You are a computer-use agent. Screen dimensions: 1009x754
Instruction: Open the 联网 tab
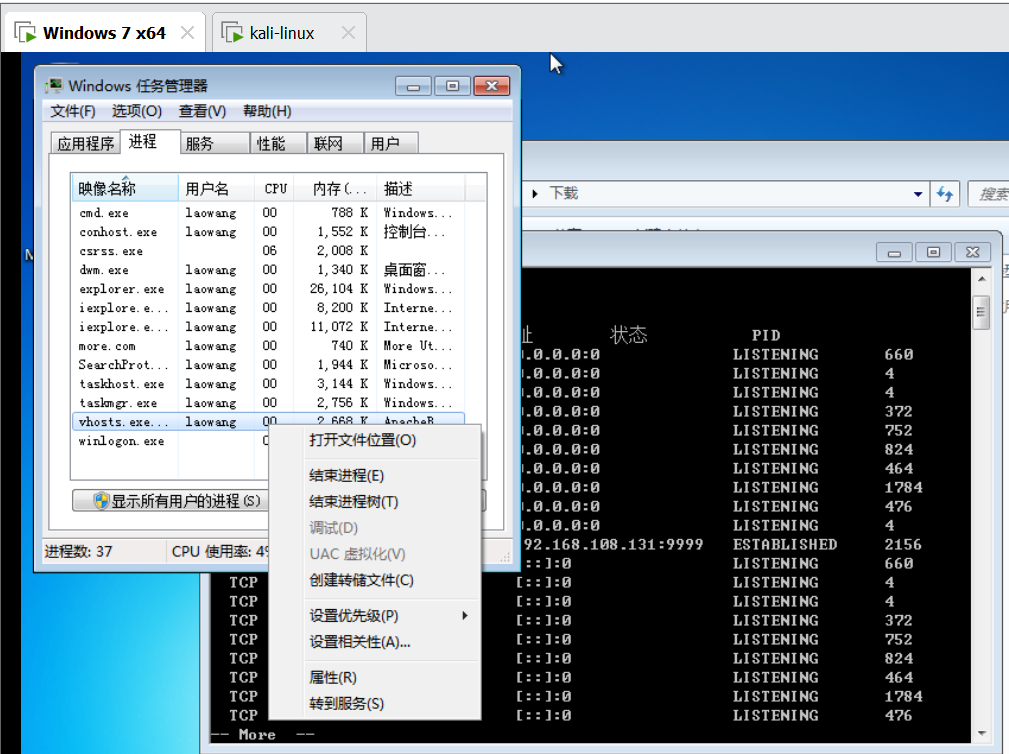coord(335,143)
